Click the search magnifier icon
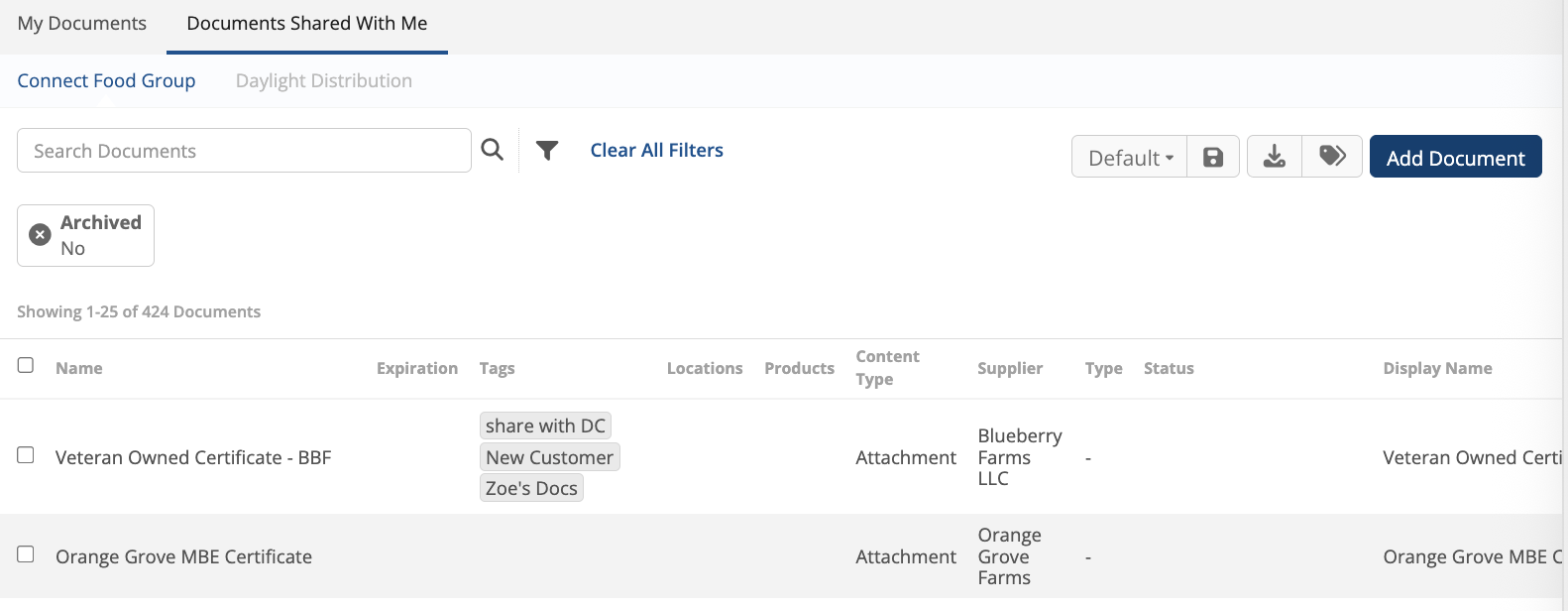Screen dimensions: 1568x611 coord(493,150)
